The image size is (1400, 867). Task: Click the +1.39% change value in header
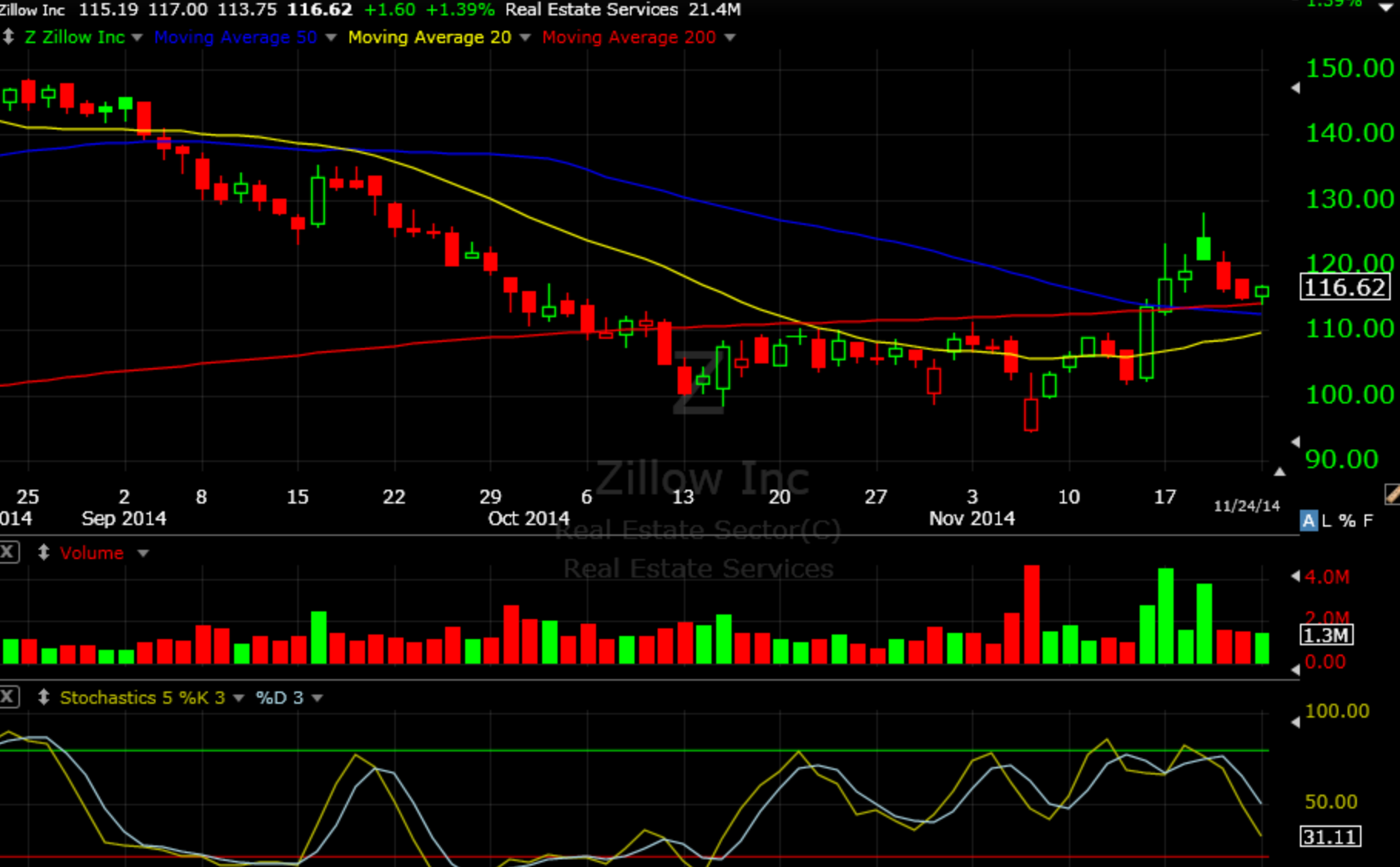click(460, 9)
